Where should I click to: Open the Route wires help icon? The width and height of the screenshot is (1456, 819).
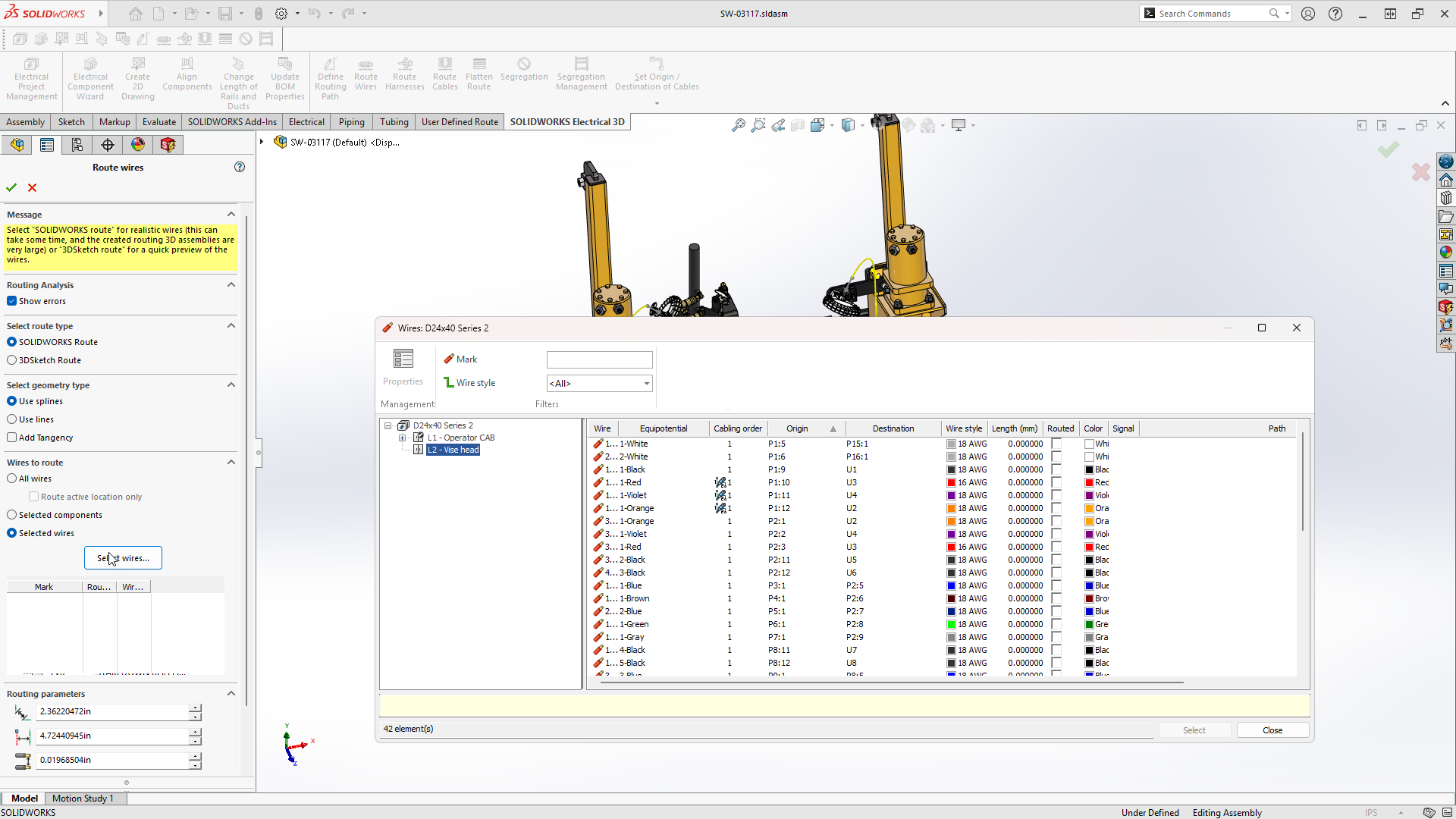coord(240,167)
